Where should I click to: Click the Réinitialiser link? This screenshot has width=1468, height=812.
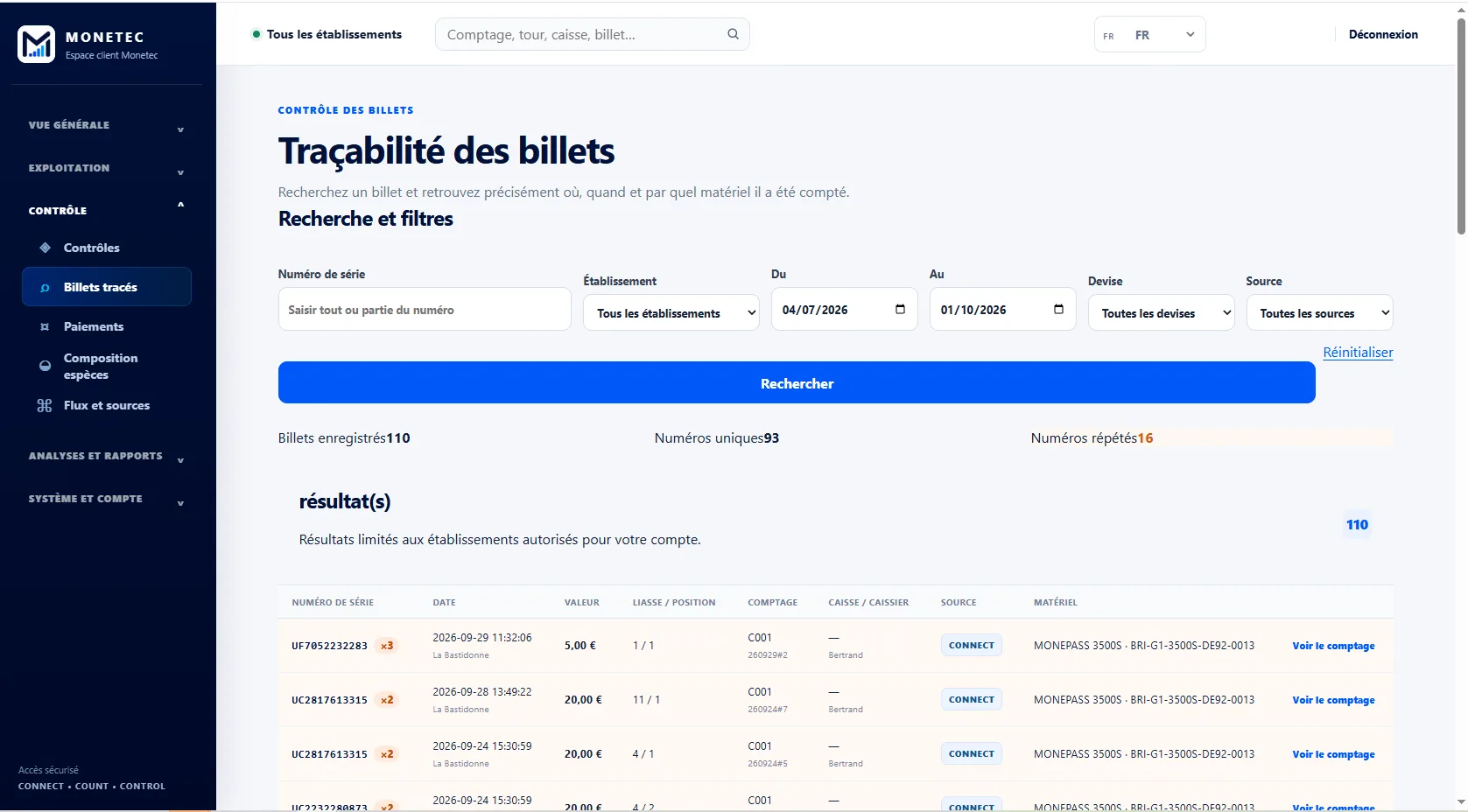point(1358,352)
